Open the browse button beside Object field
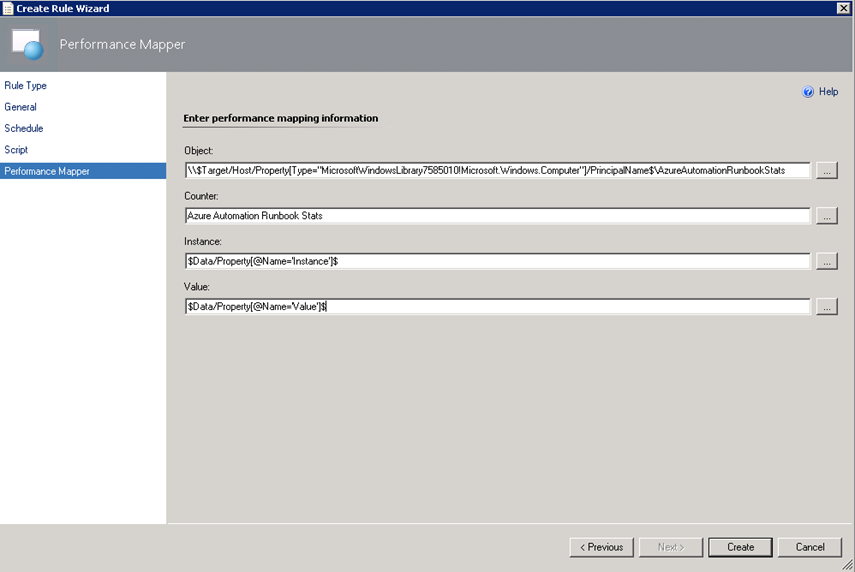 click(x=826, y=171)
